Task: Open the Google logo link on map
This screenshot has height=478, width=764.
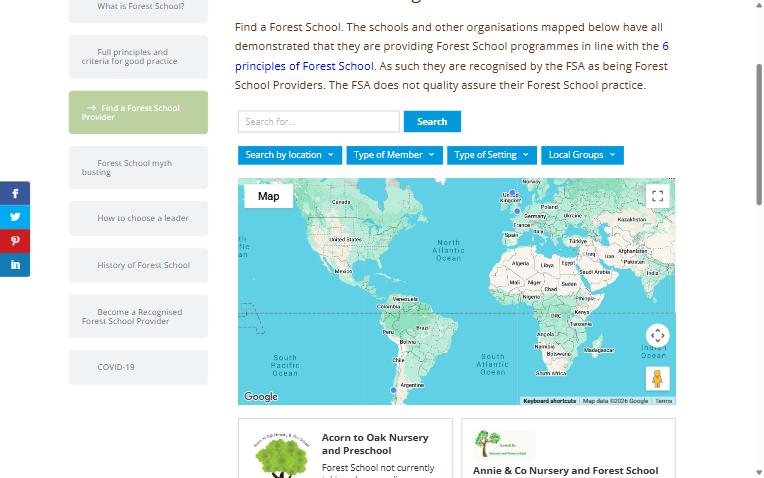Action: pyautogui.click(x=261, y=397)
